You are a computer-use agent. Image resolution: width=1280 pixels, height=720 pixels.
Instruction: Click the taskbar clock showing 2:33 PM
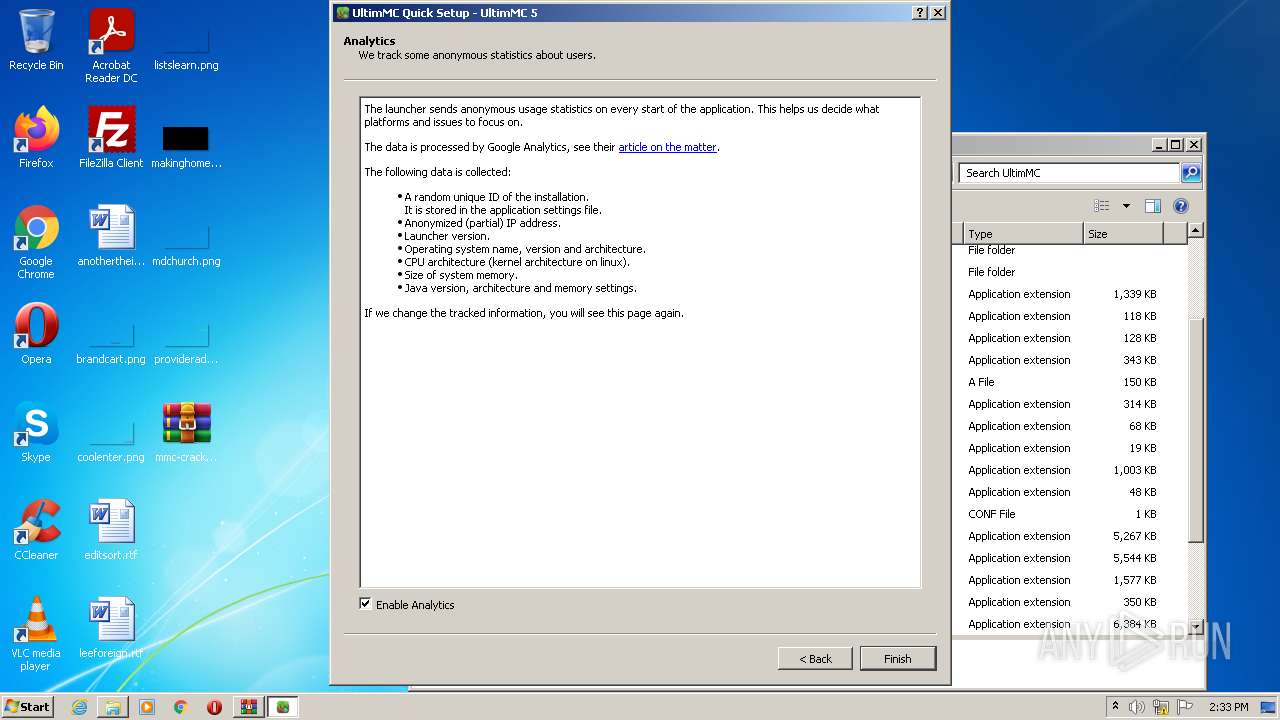(x=1228, y=707)
